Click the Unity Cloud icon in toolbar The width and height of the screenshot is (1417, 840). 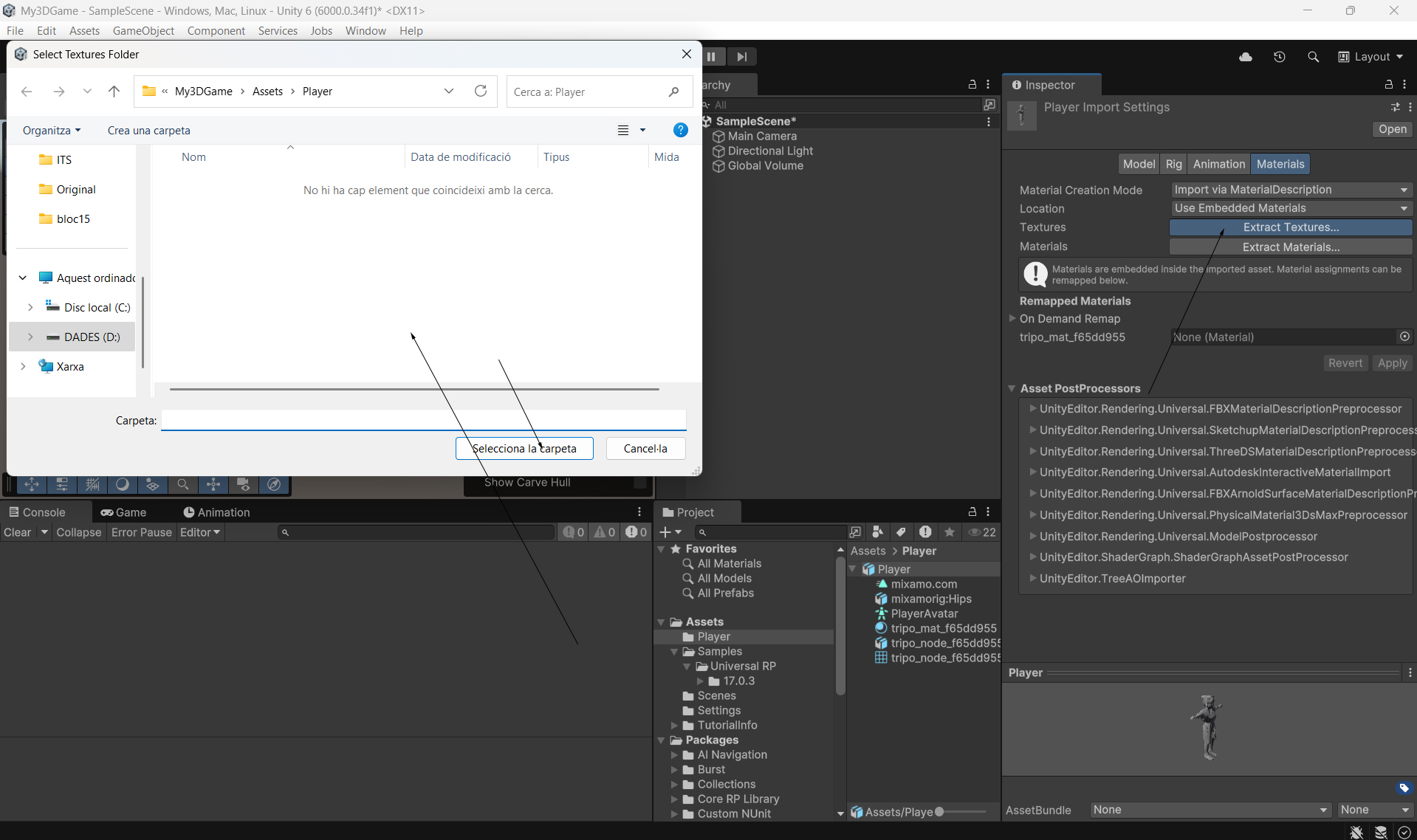[x=1245, y=57]
